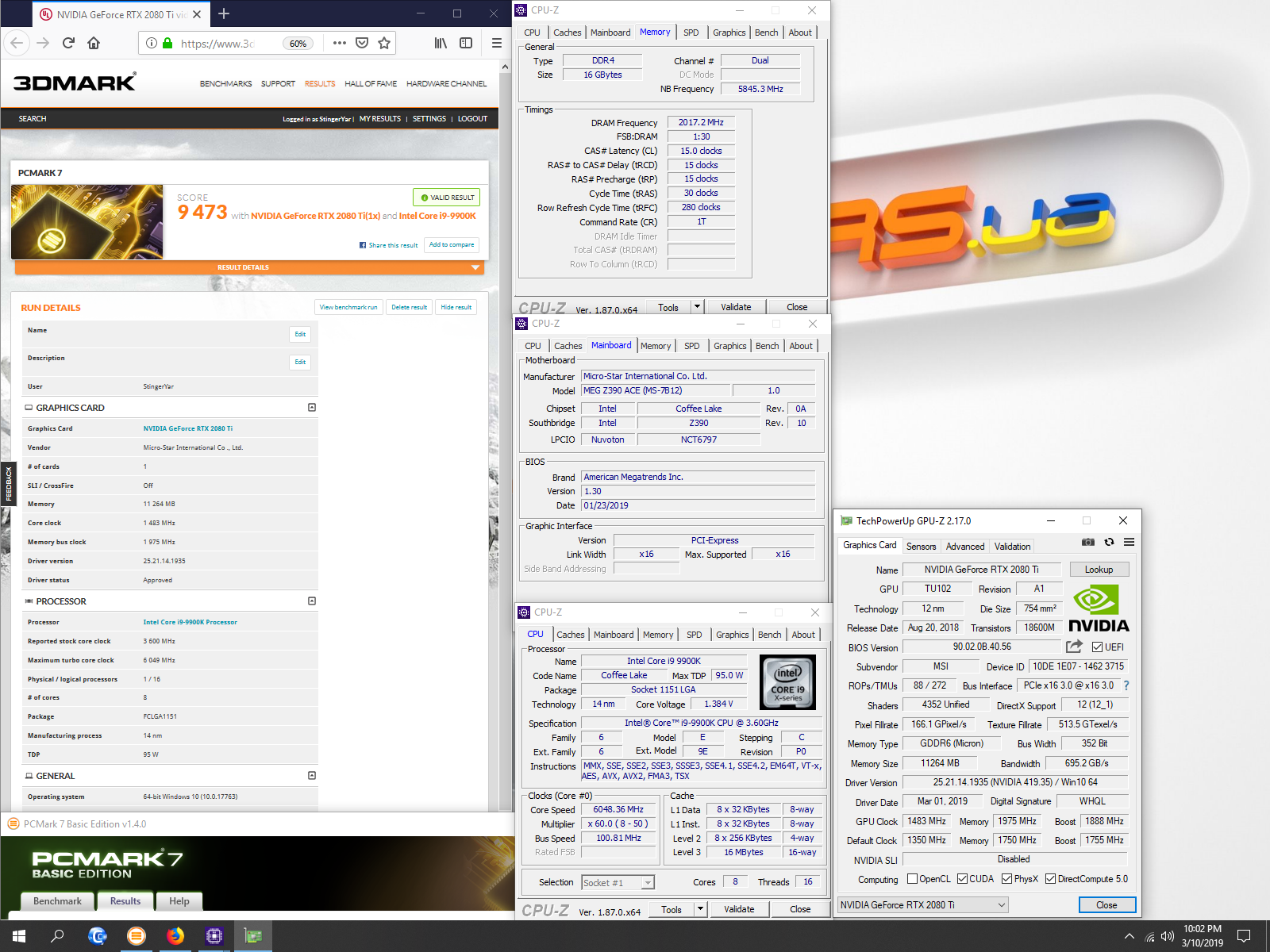Refresh GPU-Z readings
Screen dimensions: 1270x952
point(1109,542)
